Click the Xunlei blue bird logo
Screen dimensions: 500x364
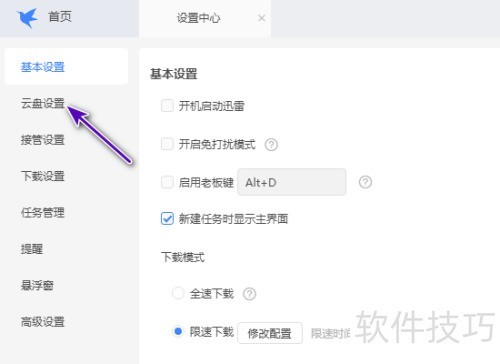tap(27, 17)
